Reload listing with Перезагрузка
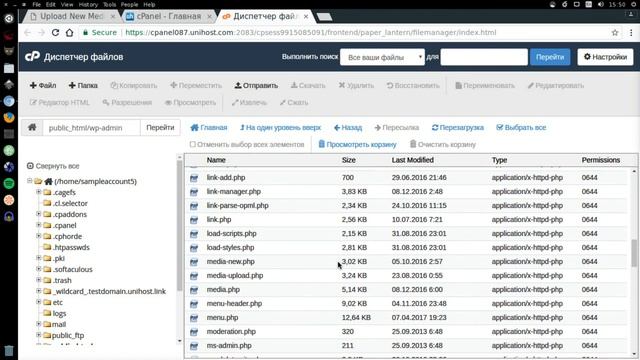This screenshot has width=640, height=360. (458, 127)
